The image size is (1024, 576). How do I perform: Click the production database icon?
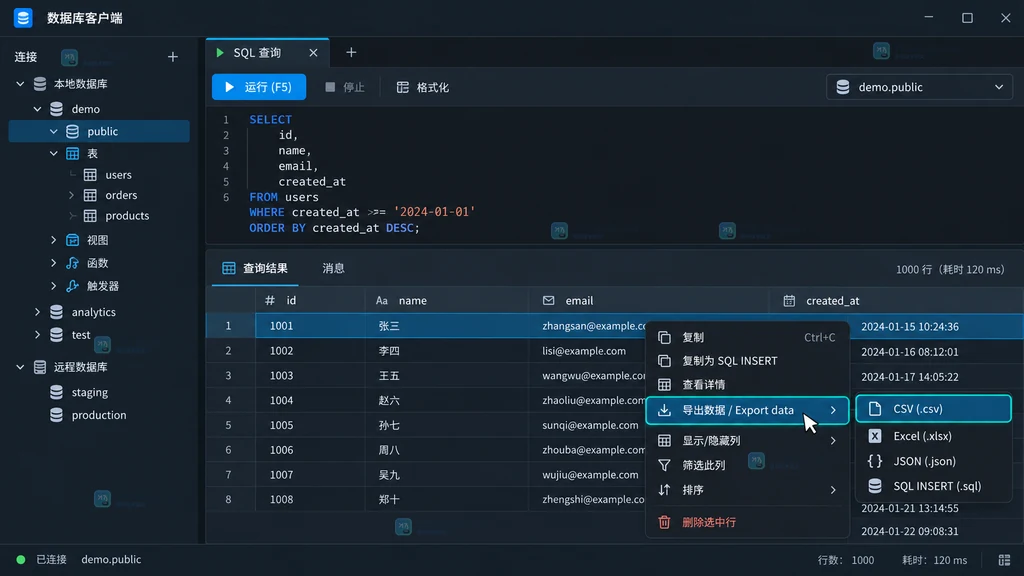(x=57, y=415)
